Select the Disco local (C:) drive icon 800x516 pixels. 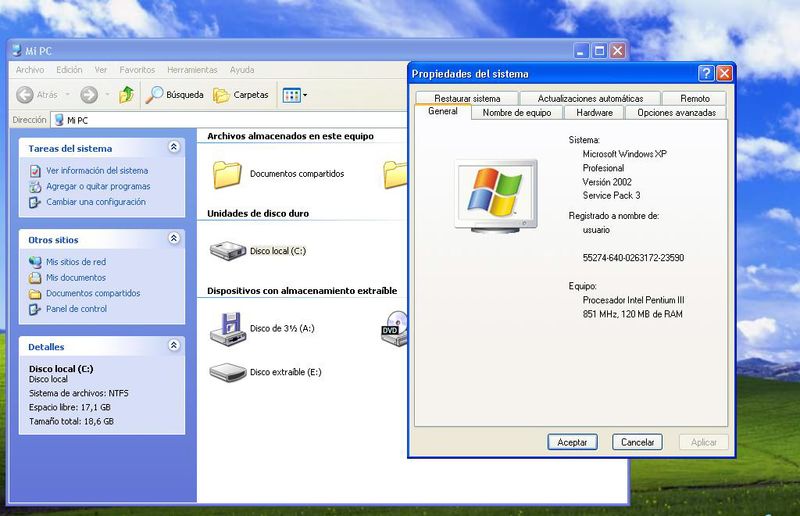coord(228,251)
